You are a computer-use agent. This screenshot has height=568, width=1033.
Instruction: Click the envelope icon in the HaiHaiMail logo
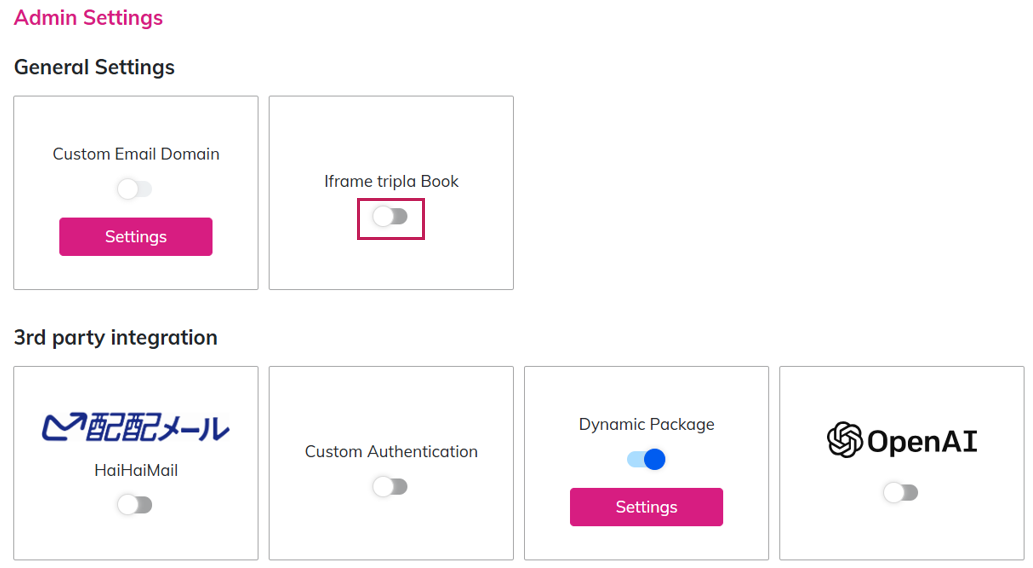point(60,428)
